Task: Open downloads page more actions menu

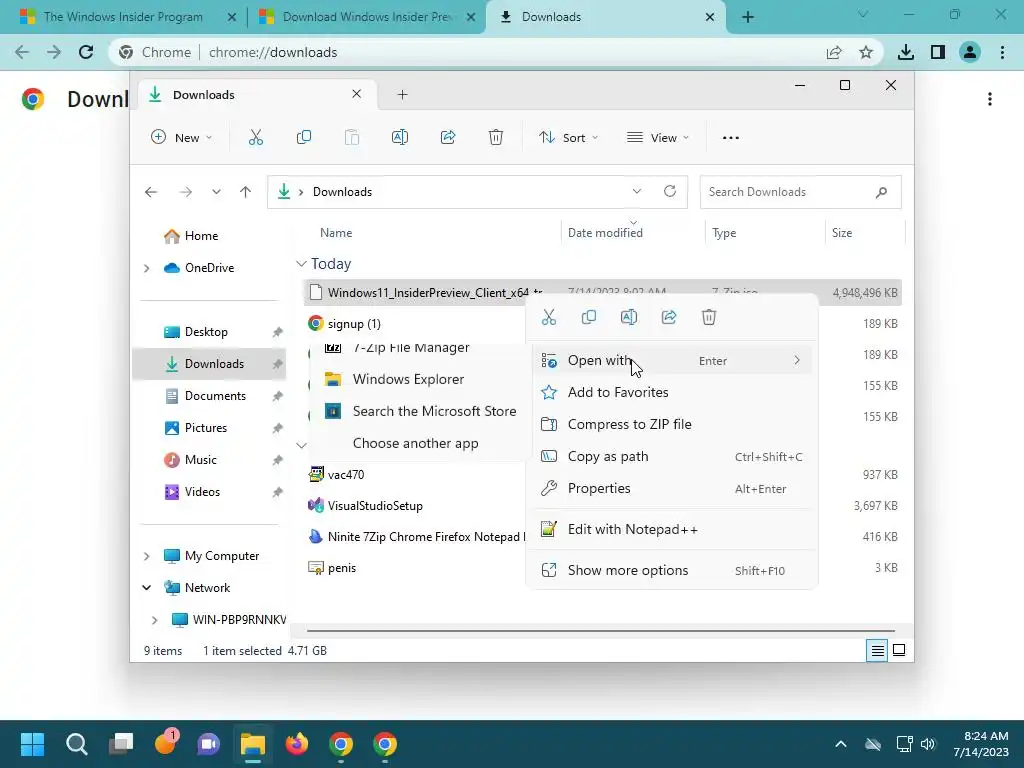Action: (x=990, y=99)
